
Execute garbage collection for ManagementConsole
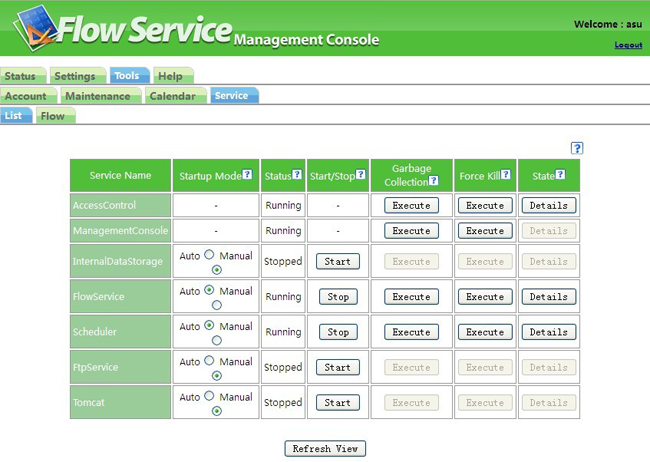pyautogui.click(x=411, y=231)
